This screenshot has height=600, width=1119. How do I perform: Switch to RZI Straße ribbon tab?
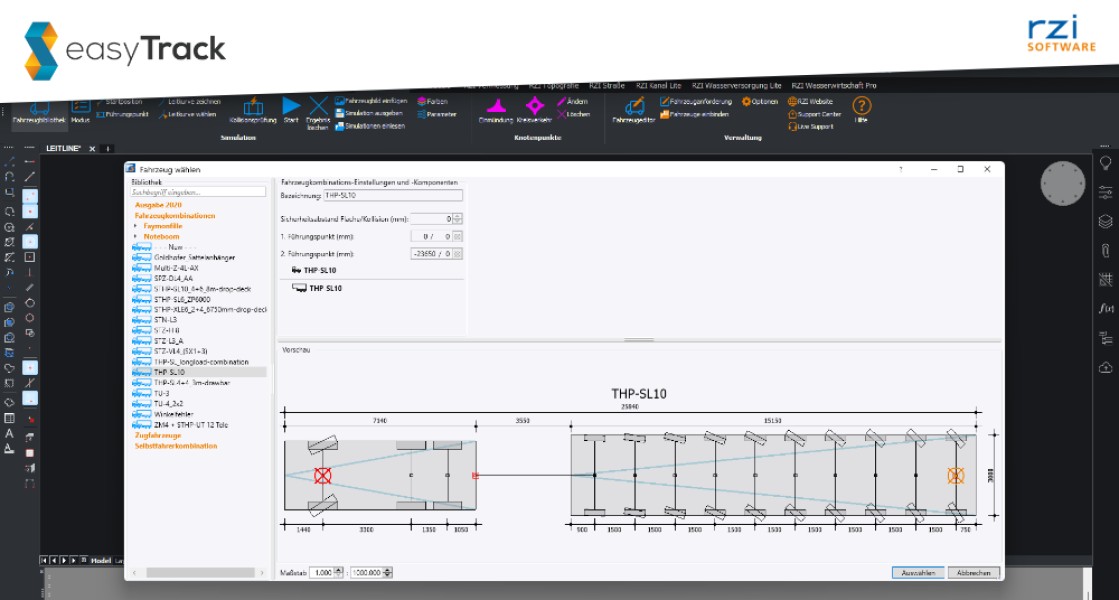point(607,86)
